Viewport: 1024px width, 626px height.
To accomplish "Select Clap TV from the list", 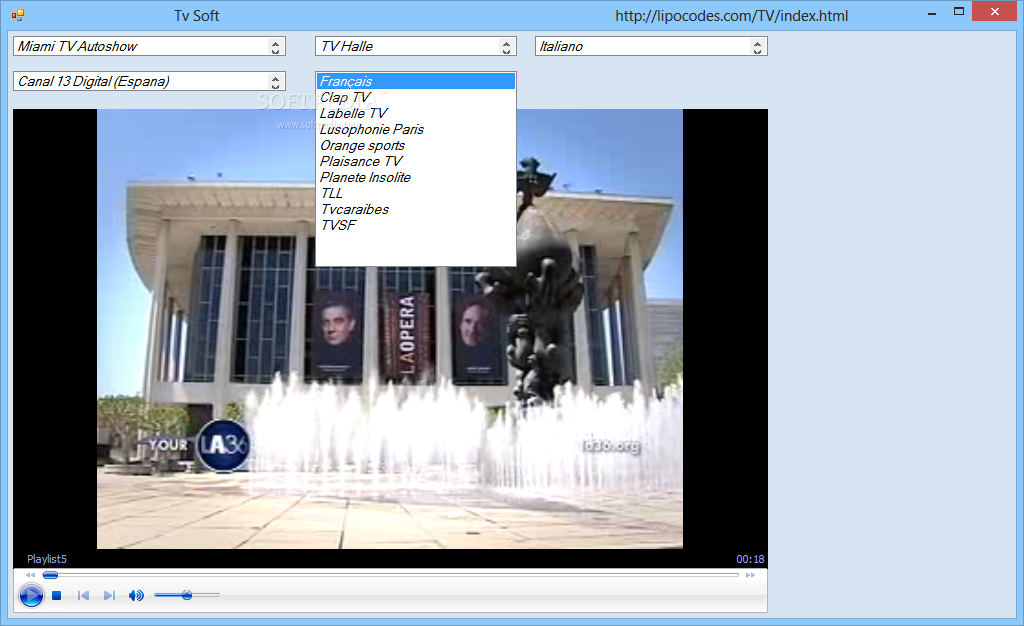I will [415, 97].
